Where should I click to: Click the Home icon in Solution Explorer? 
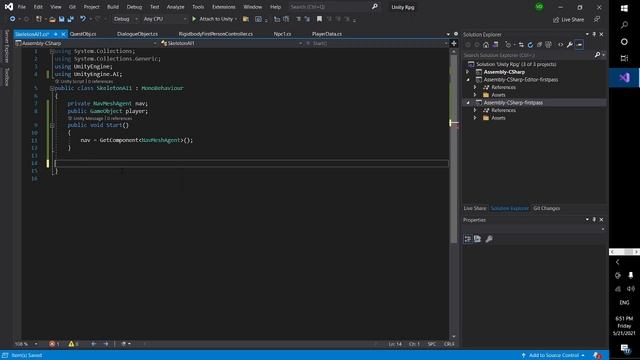pyautogui.click(x=486, y=45)
